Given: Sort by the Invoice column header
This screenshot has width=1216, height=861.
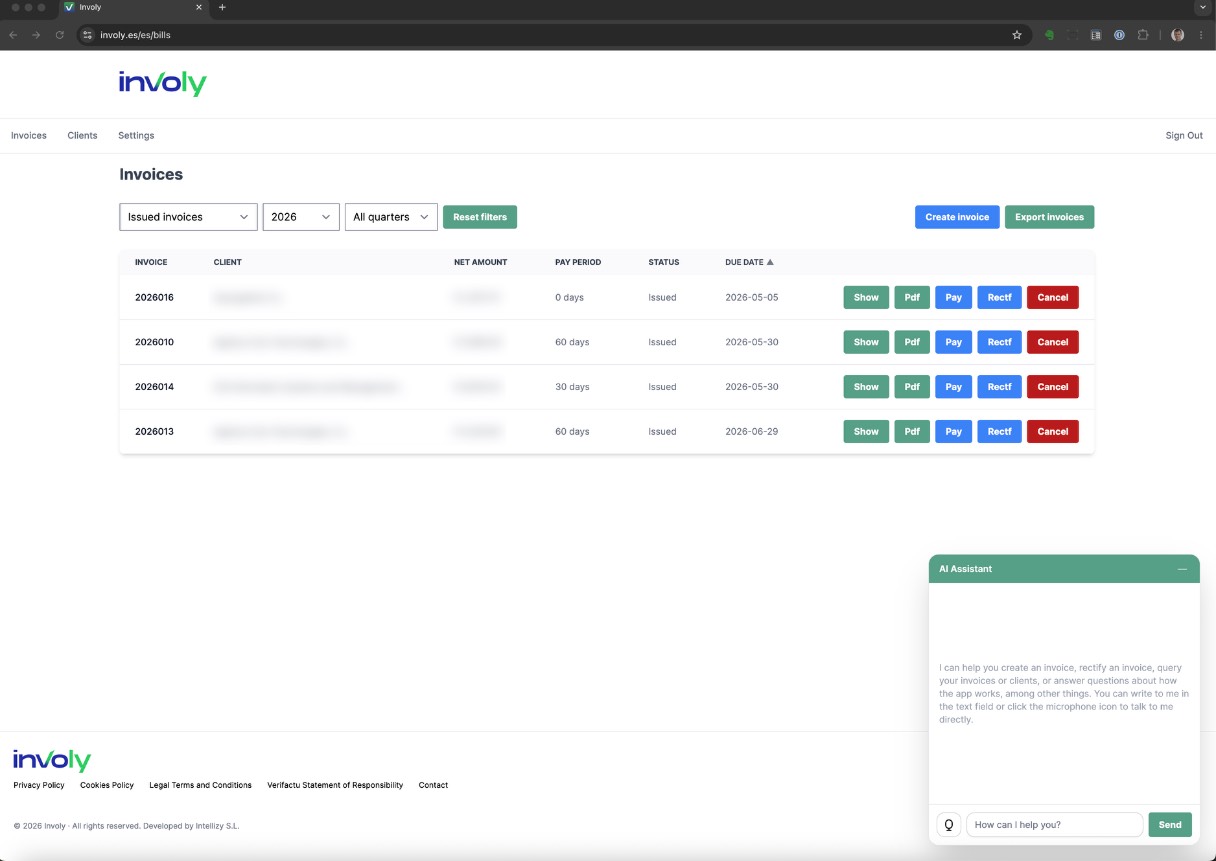Looking at the screenshot, I should coord(151,262).
